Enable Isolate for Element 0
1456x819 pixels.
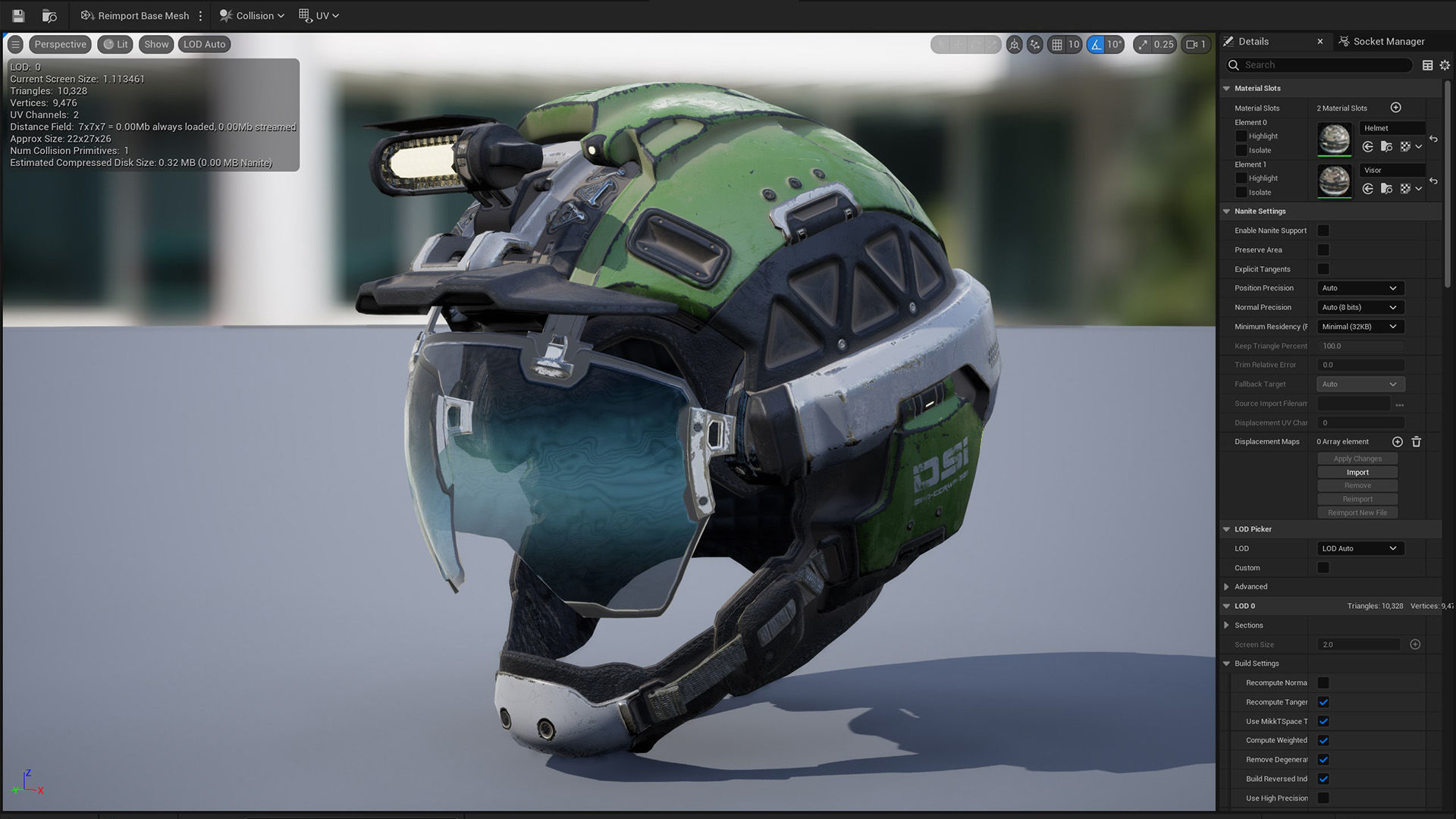pyautogui.click(x=1241, y=150)
